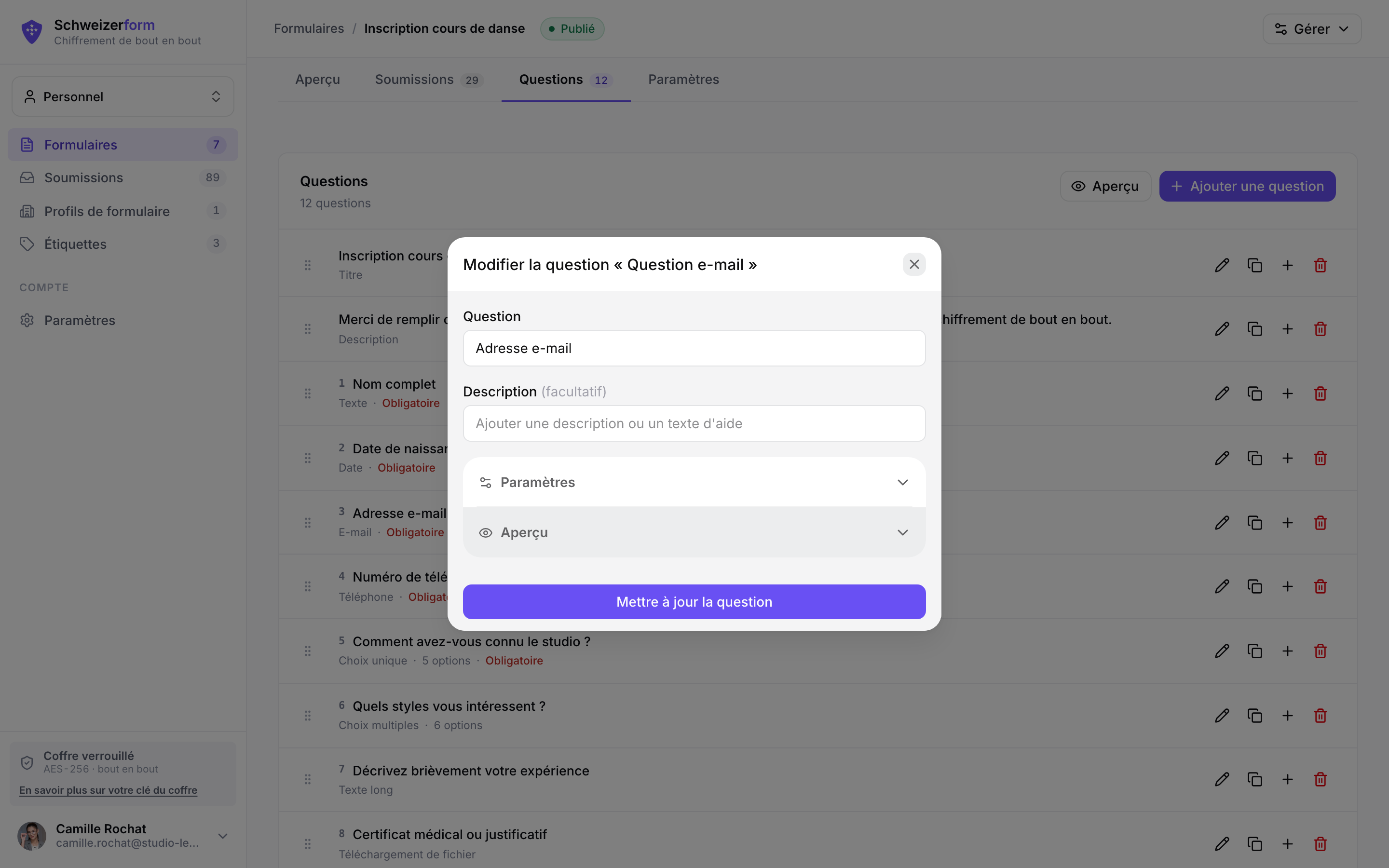Click the pencil edit icon for Nom complet

pyautogui.click(x=1221, y=393)
